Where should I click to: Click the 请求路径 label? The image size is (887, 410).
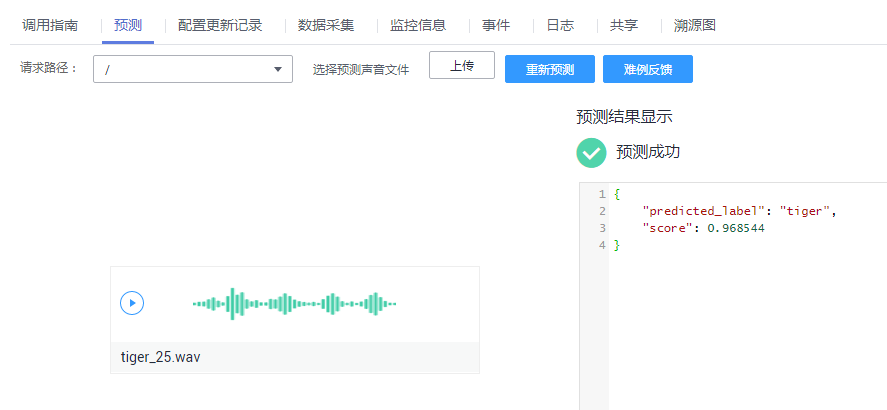click(49, 68)
